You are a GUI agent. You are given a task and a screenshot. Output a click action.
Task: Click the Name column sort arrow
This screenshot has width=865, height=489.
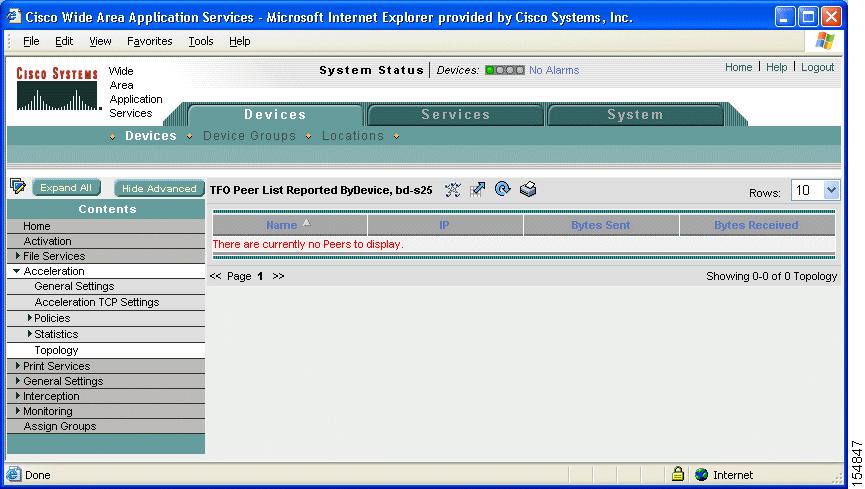point(307,223)
